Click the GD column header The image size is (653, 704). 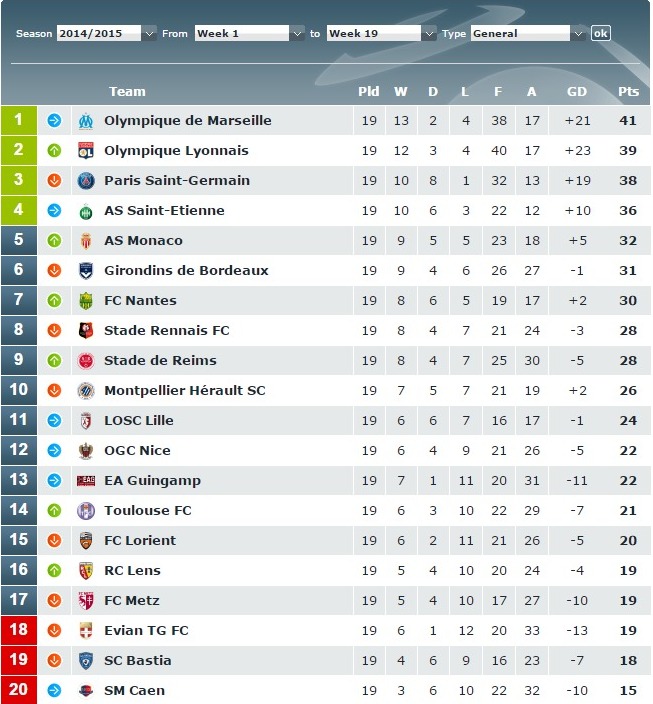pos(577,92)
